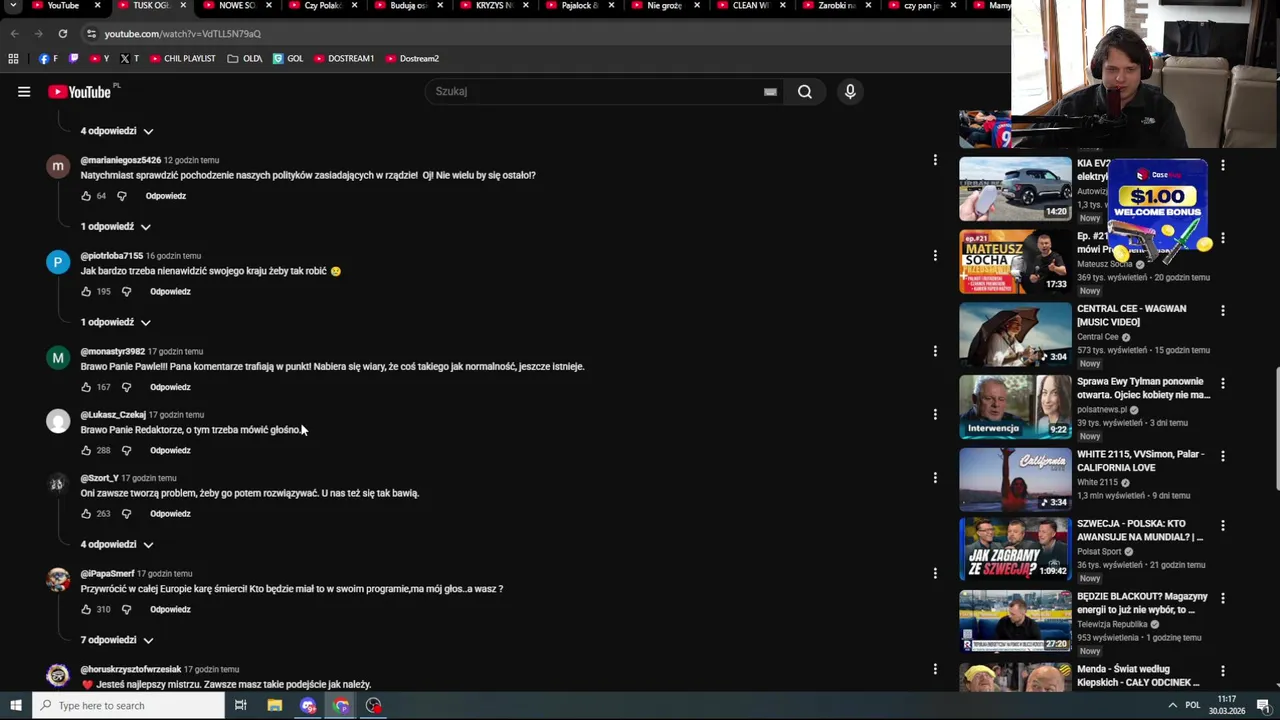Like the comment by @iPapaSmerf
Image resolution: width=1280 pixels, height=720 pixels.
pos(86,610)
